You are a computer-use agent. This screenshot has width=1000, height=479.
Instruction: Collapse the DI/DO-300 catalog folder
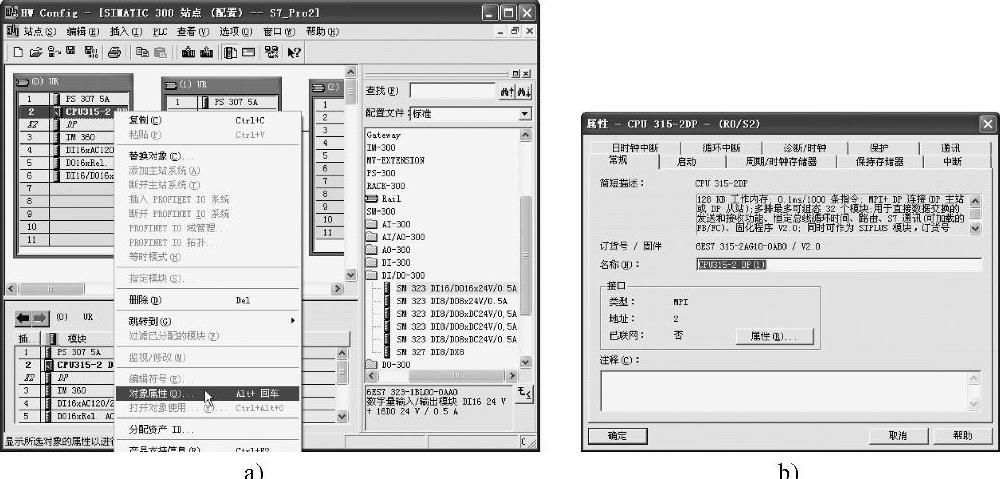coord(395,276)
